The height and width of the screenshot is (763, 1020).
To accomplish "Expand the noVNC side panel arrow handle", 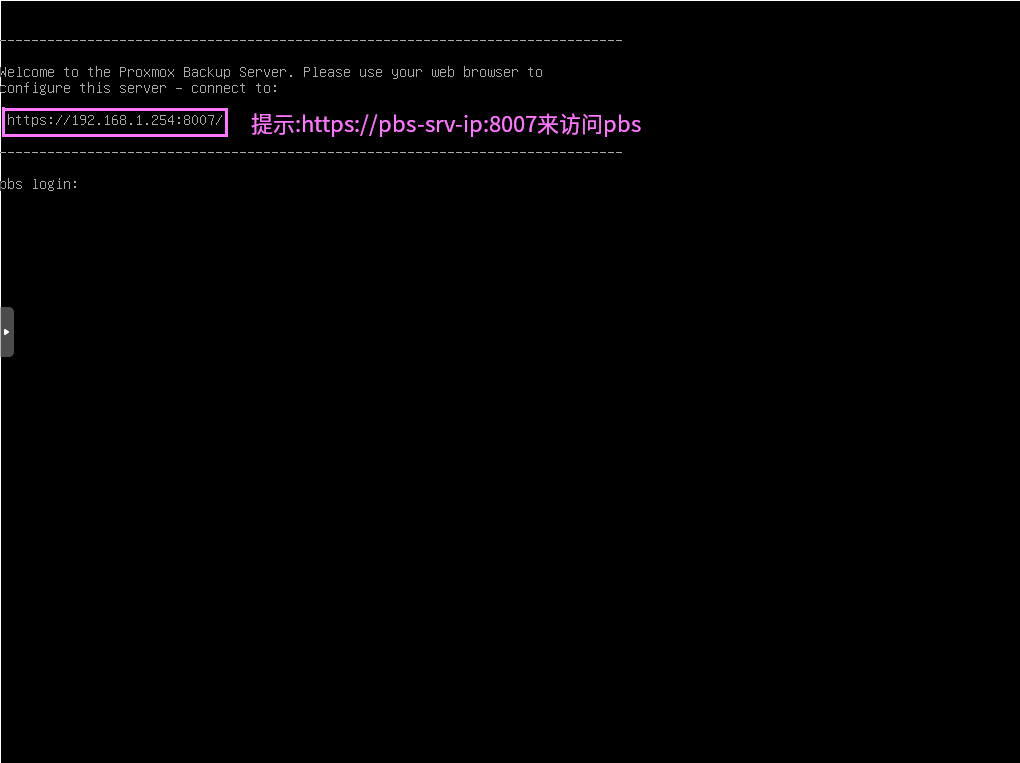I will 7,332.
